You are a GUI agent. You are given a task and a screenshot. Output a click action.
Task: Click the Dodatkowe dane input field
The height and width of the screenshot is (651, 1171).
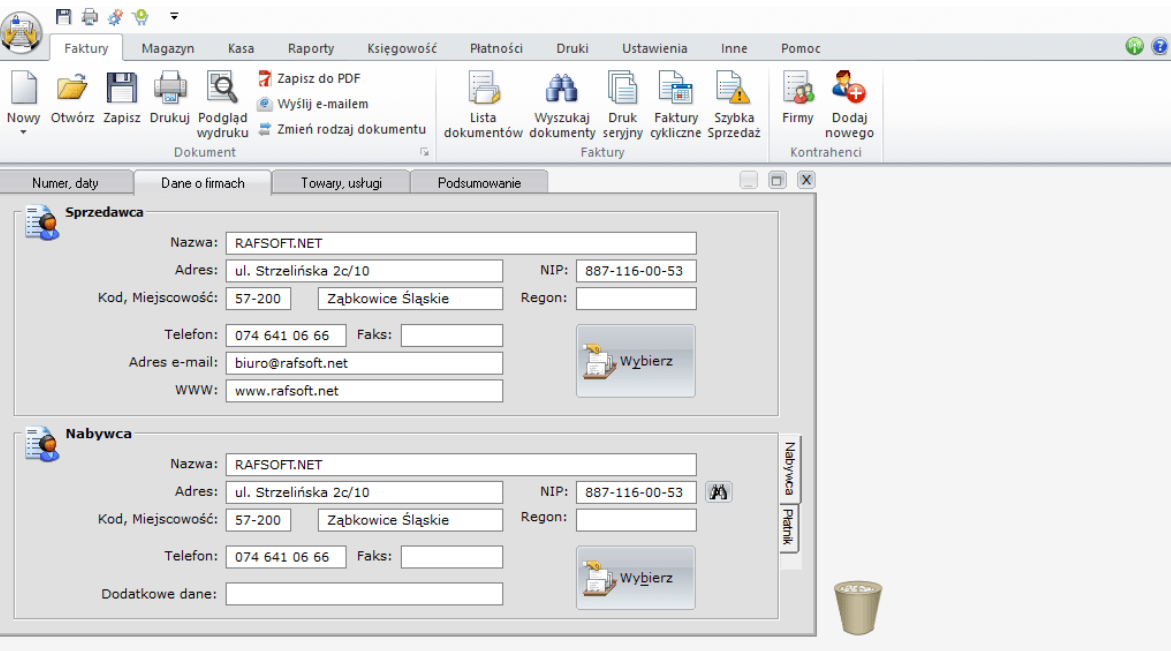tap(364, 594)
